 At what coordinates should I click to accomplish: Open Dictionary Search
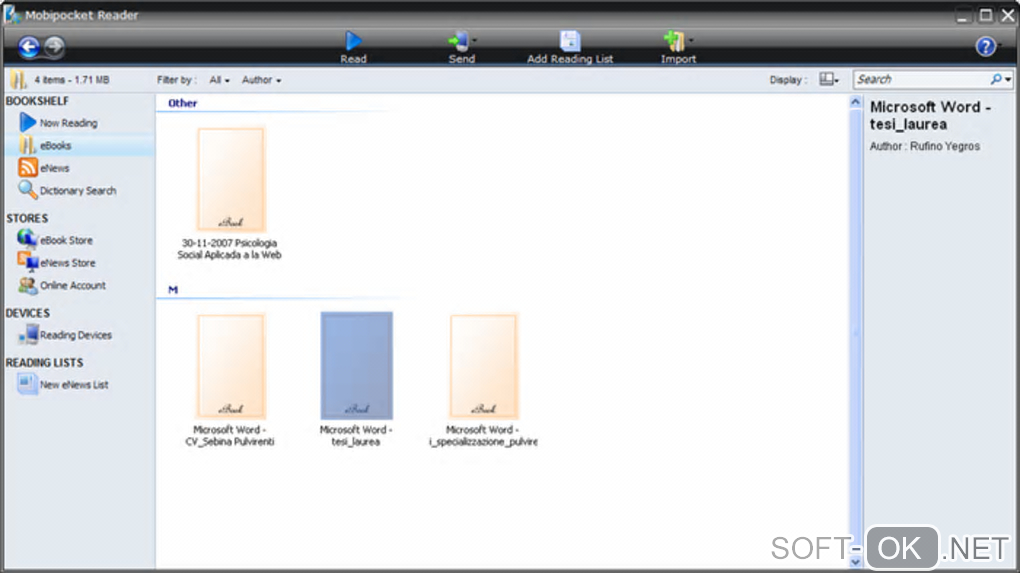click(x=68, y=191)
